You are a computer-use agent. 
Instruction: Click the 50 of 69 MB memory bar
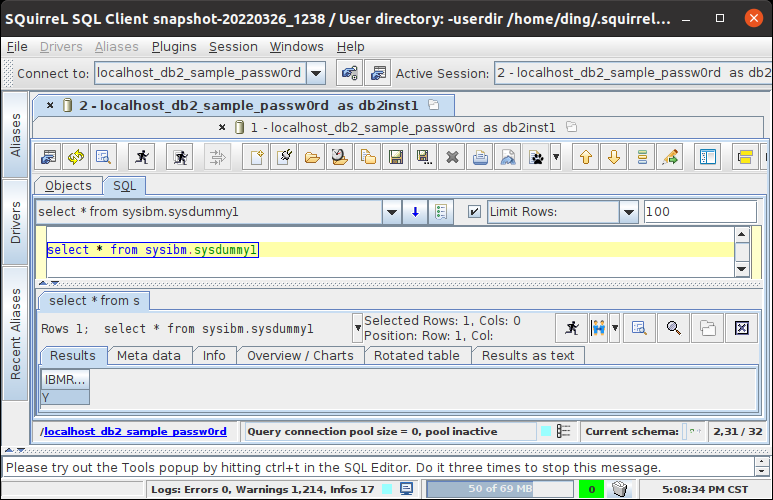[500, 489]
